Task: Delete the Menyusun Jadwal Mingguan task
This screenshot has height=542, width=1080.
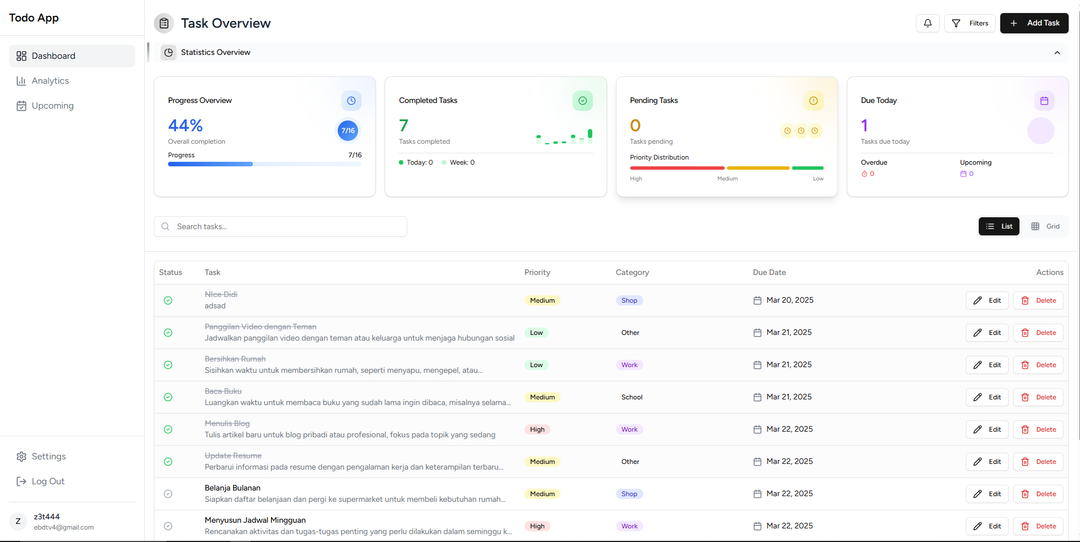Action: (x=1038, y=526)
